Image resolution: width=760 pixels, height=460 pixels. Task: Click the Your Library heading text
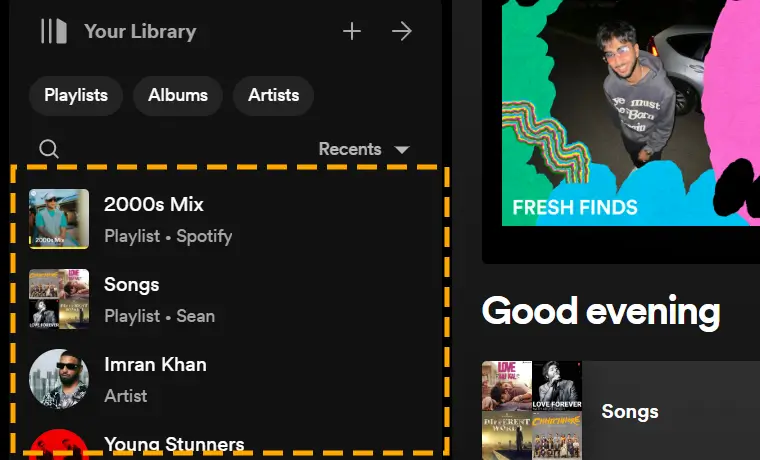pos(140,32)
